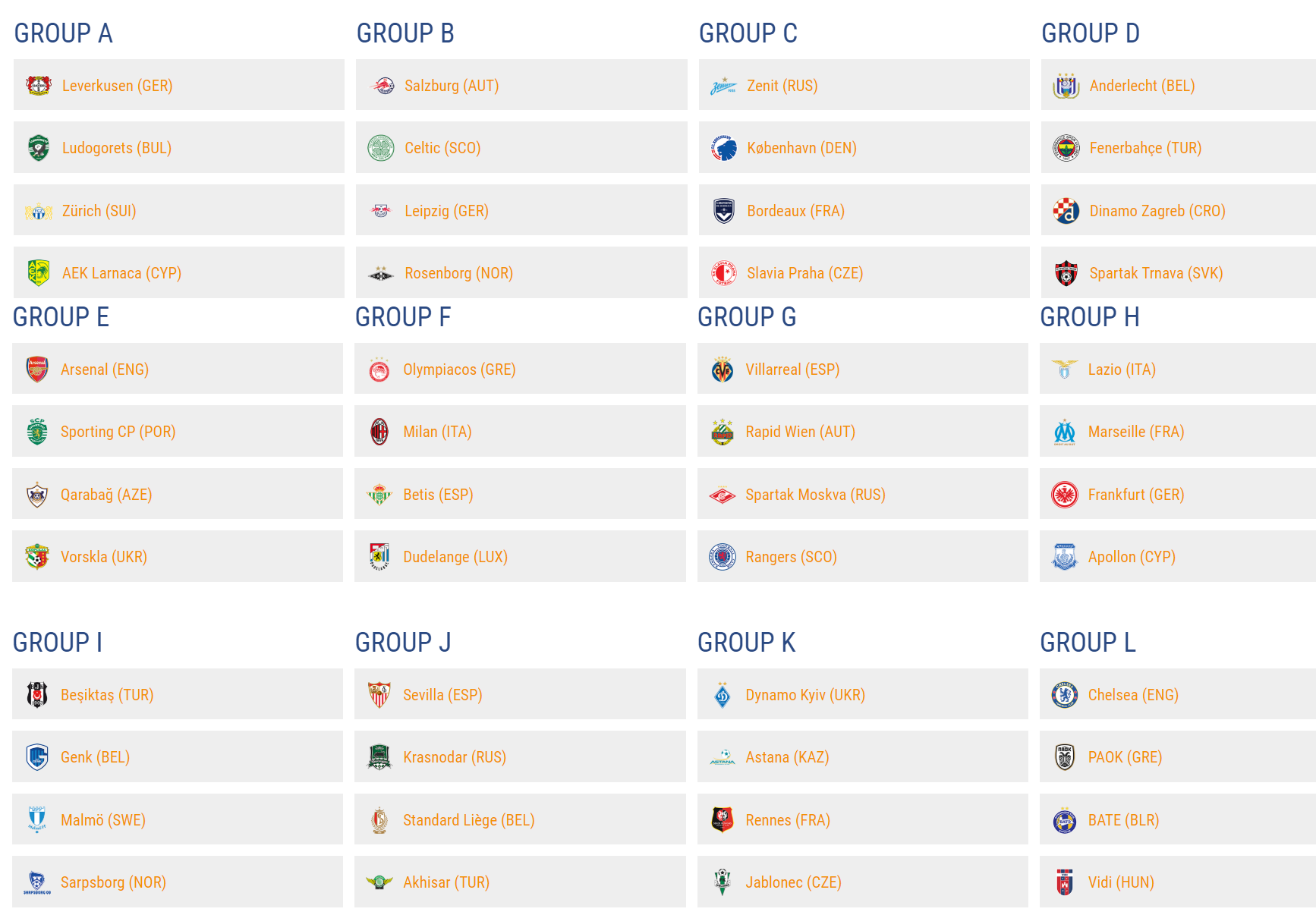
Task: Click the Rennes club logo
Action: (x=723, y=820)
